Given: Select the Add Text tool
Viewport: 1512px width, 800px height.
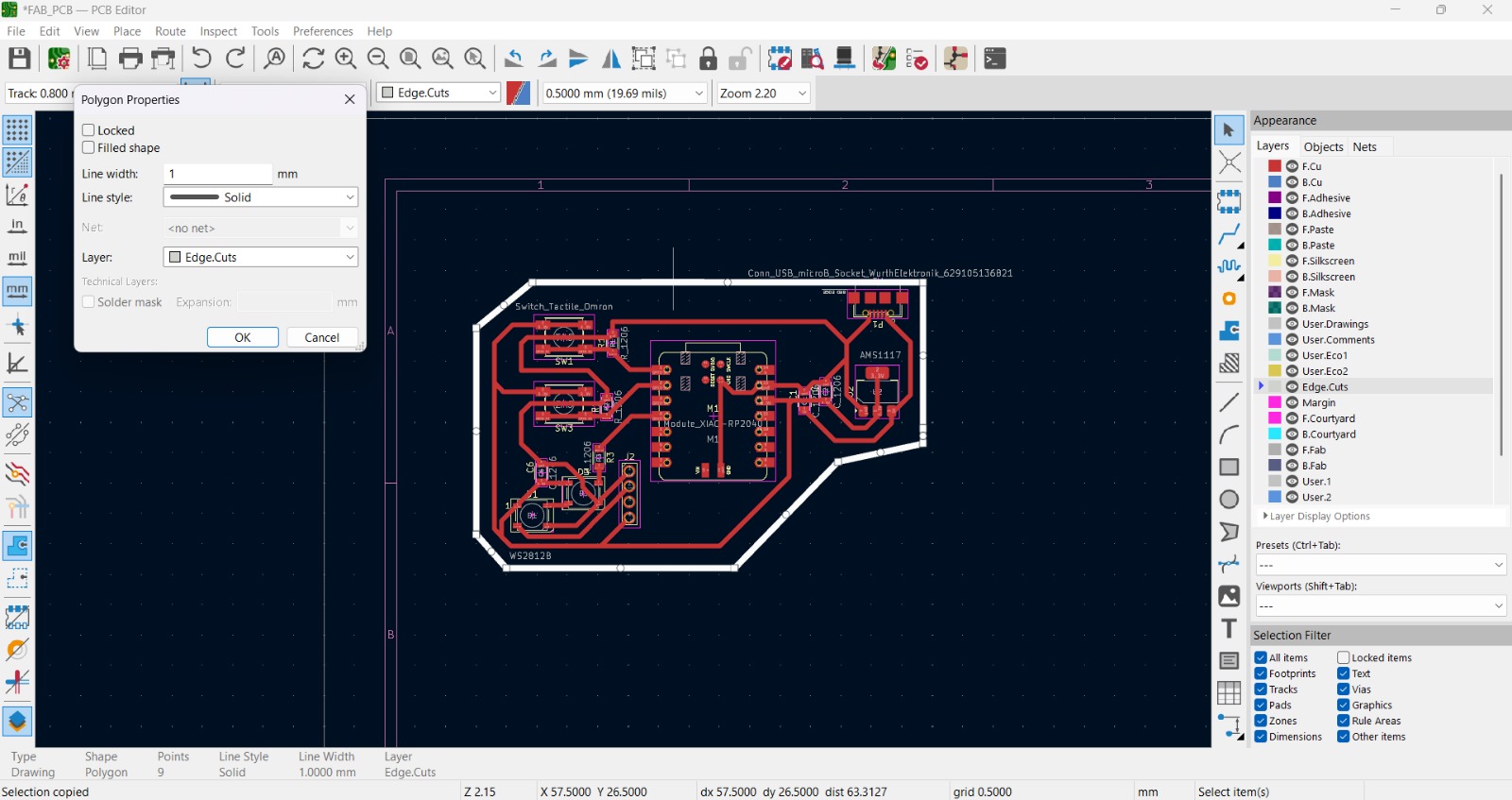Looking at the screenshot, I should [1228, 629].
